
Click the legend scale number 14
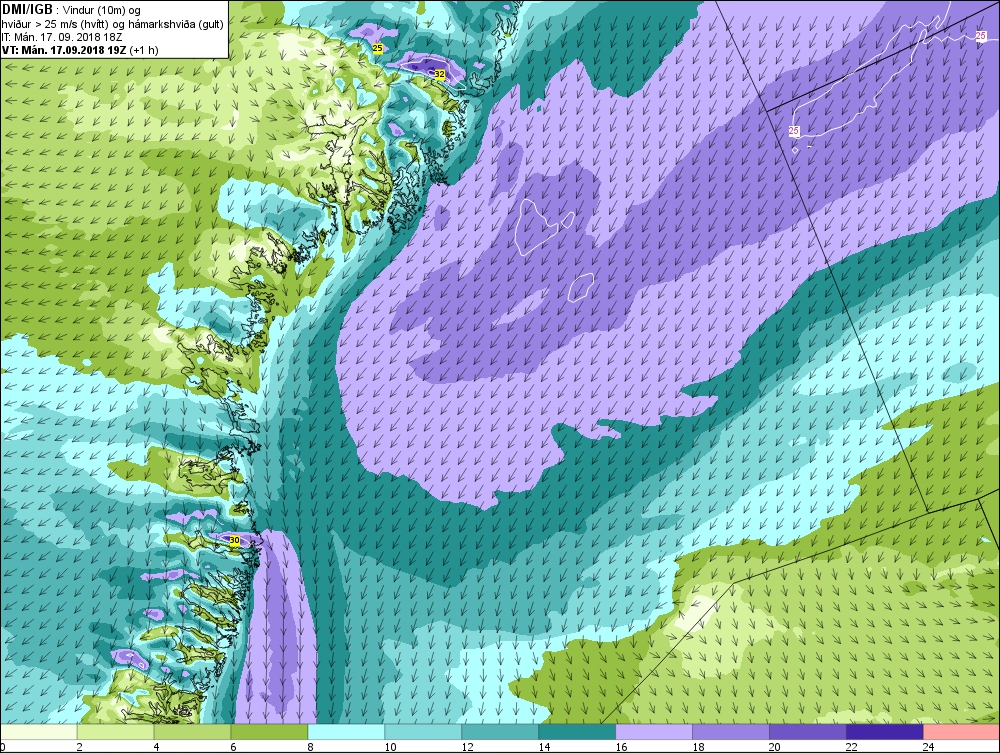coord(544,747)
